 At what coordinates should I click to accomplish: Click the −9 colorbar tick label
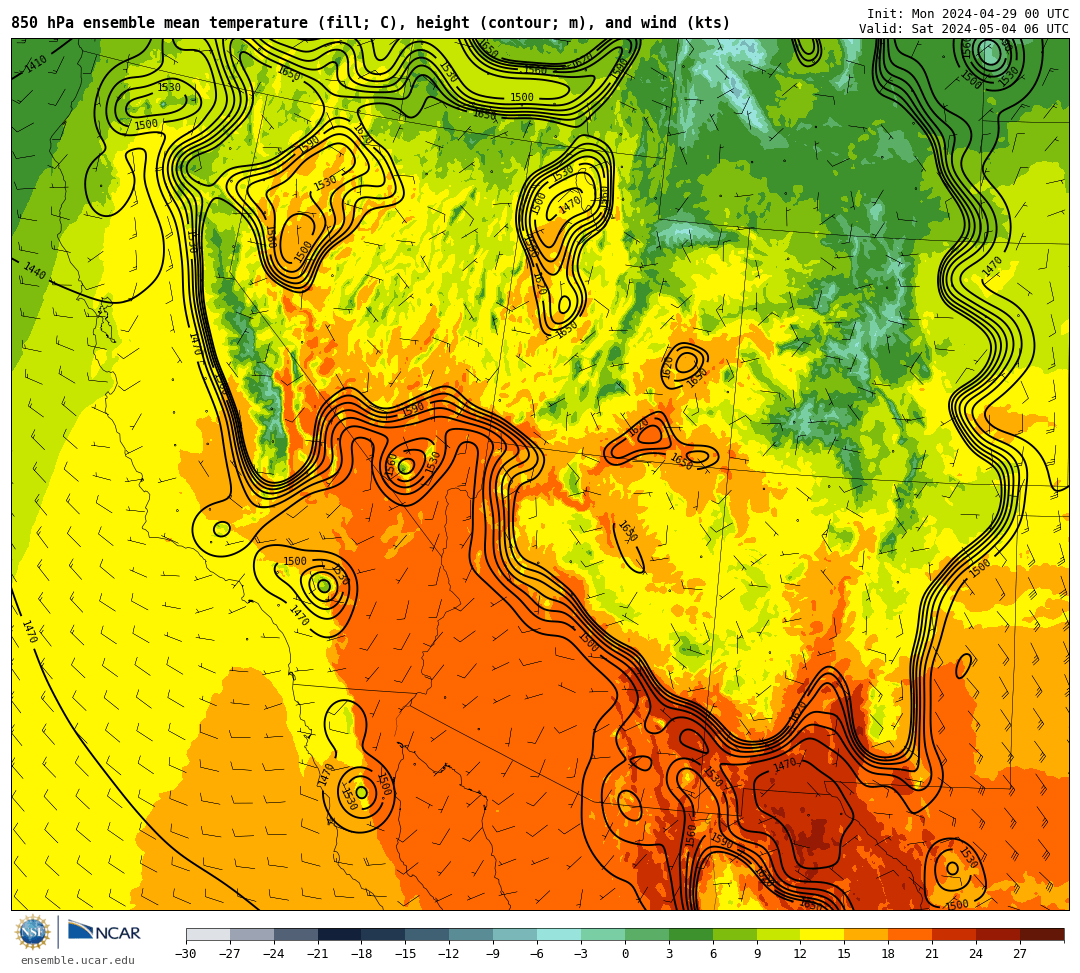[493, 954]
